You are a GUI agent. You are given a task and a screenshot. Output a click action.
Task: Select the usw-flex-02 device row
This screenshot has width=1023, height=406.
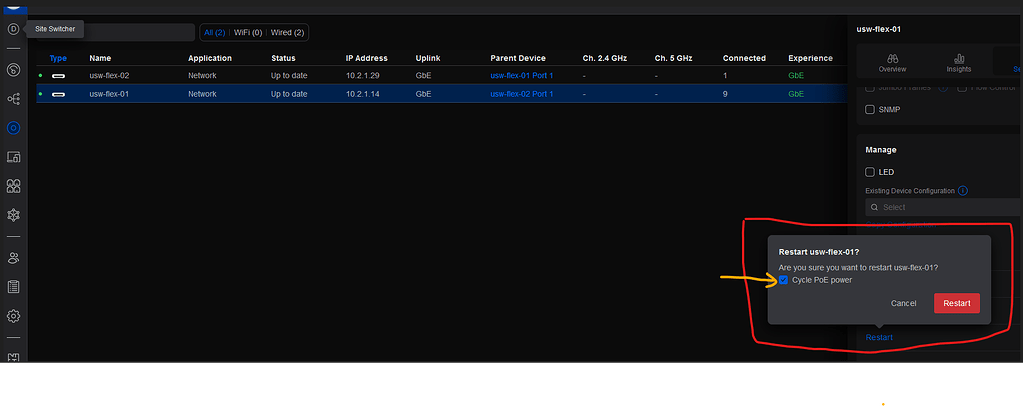442,76
